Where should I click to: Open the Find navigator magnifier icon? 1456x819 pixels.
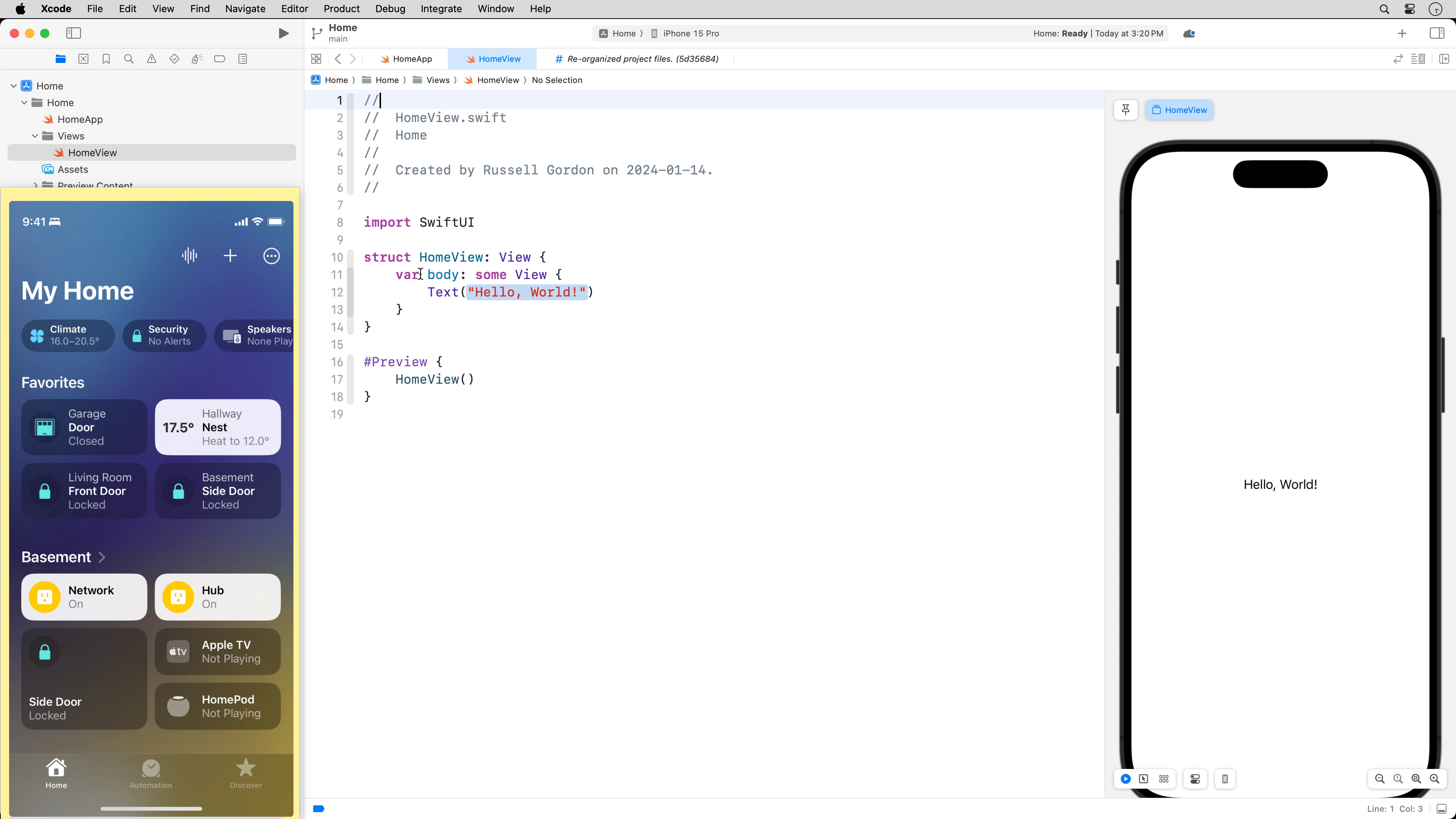(129, 59)
